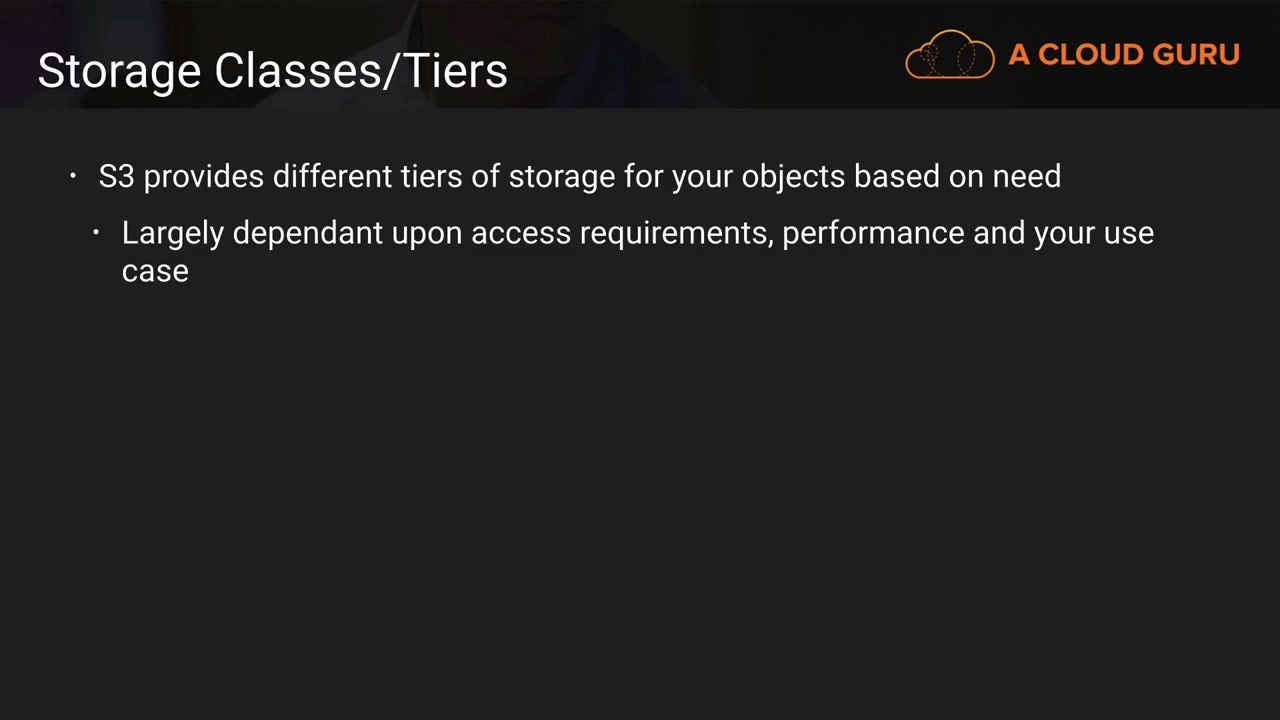Click the word 'Storage' in the slide title
Screen dimensions: 1280x720
(119, 72)
